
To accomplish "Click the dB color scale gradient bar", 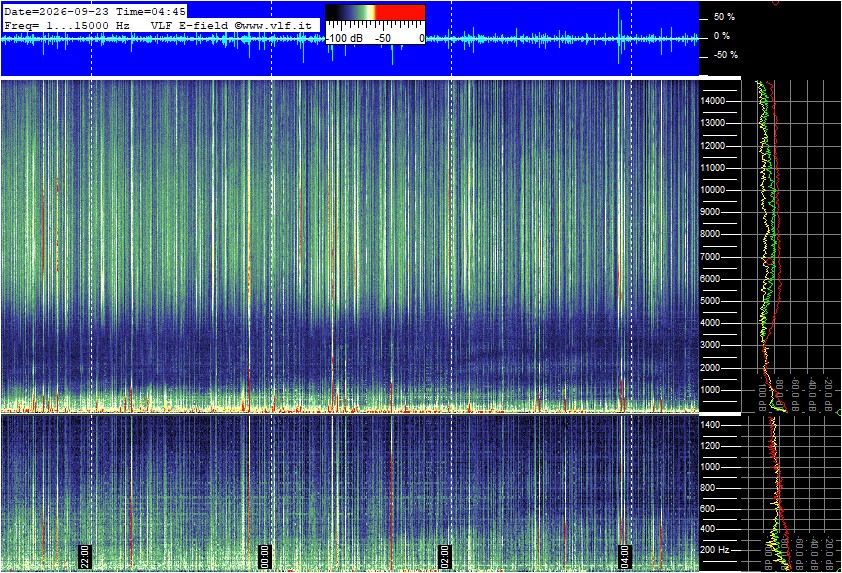I will [375, 12].
